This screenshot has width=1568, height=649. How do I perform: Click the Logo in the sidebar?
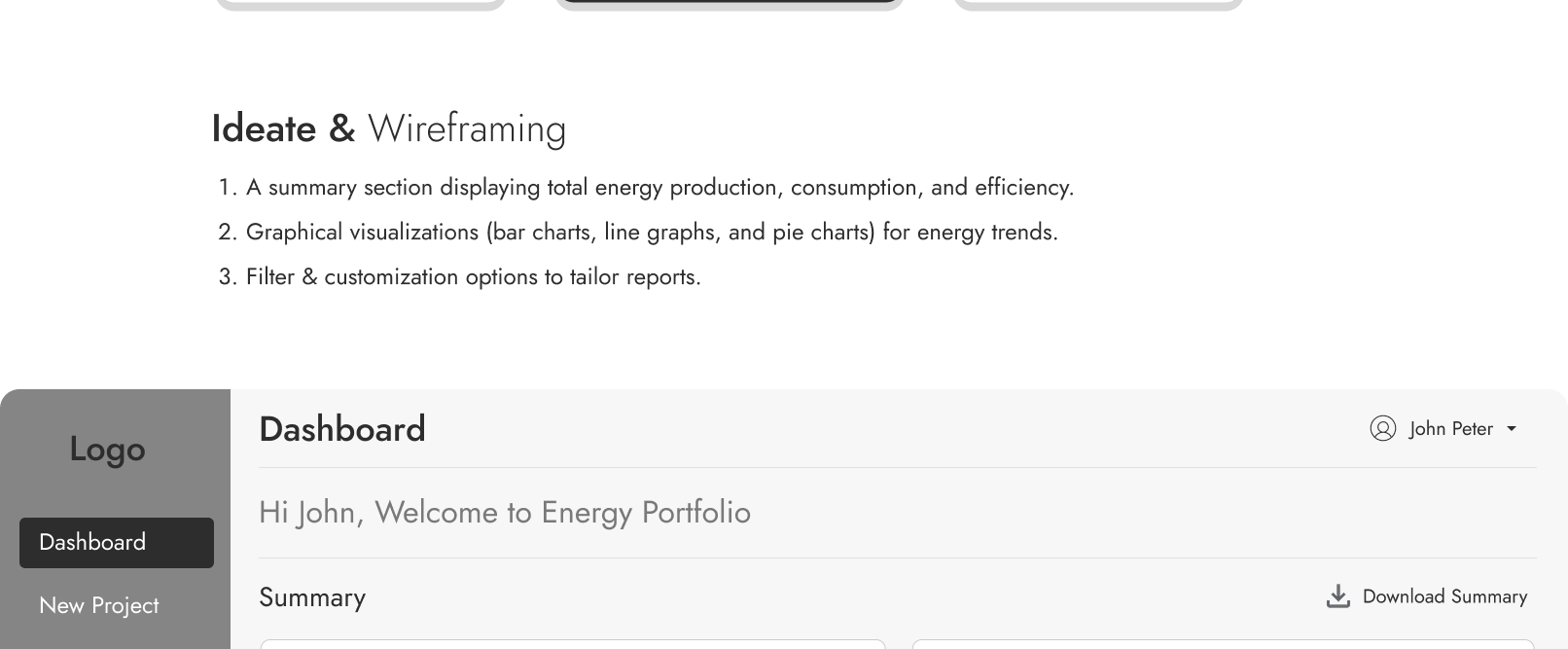click(107, 449)
